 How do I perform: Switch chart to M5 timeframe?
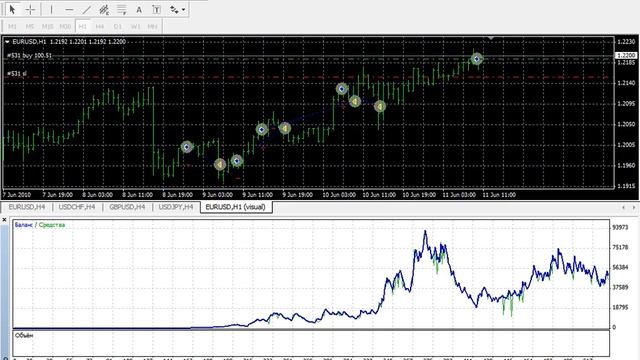30,26
